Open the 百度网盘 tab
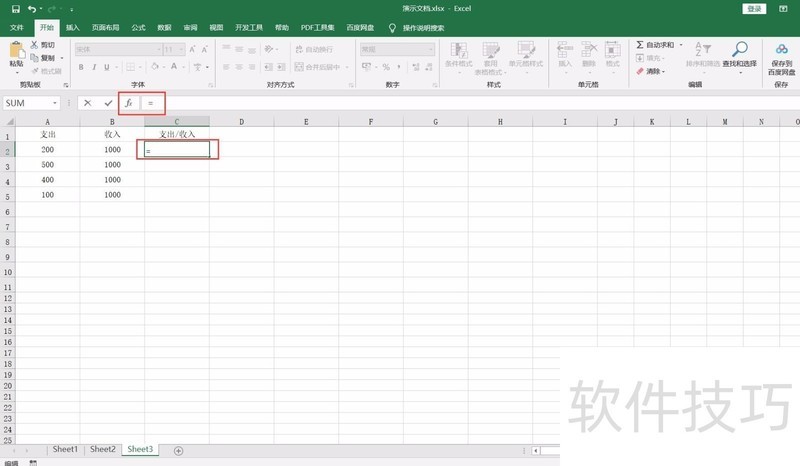 (360, 28)
